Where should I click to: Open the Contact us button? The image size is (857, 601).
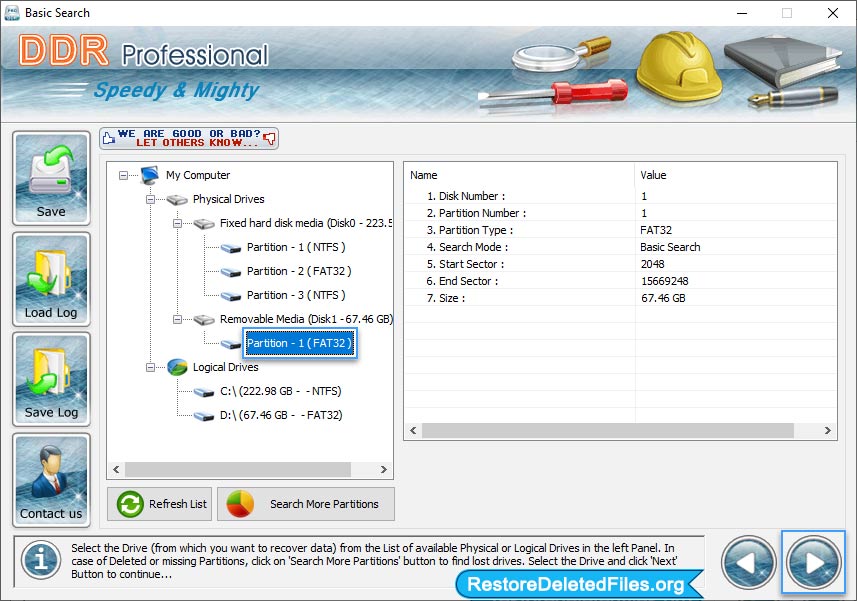pyautogui.click(x=51, y=480)
